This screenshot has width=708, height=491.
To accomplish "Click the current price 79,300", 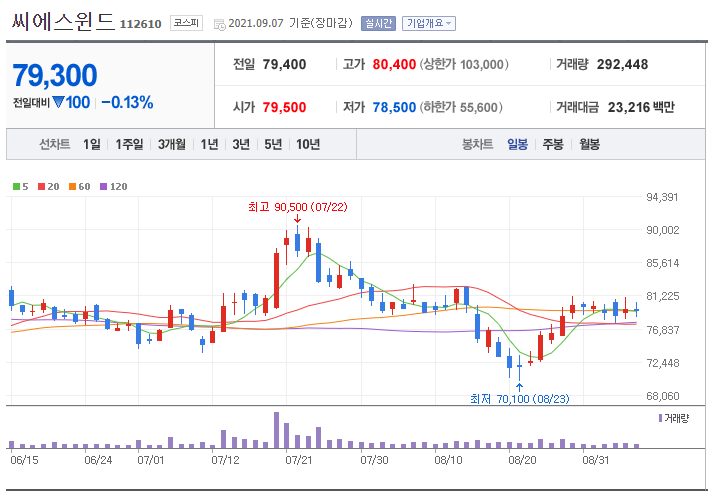I will (55, 75).
